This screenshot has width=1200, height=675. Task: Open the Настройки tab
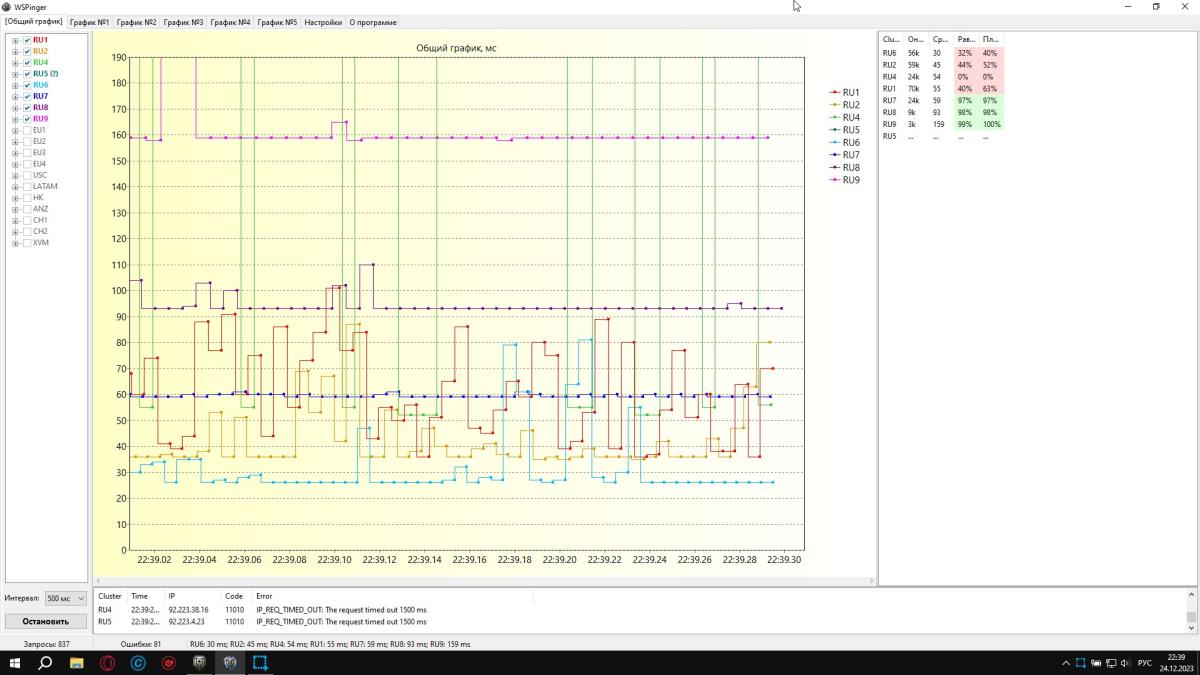322,22
